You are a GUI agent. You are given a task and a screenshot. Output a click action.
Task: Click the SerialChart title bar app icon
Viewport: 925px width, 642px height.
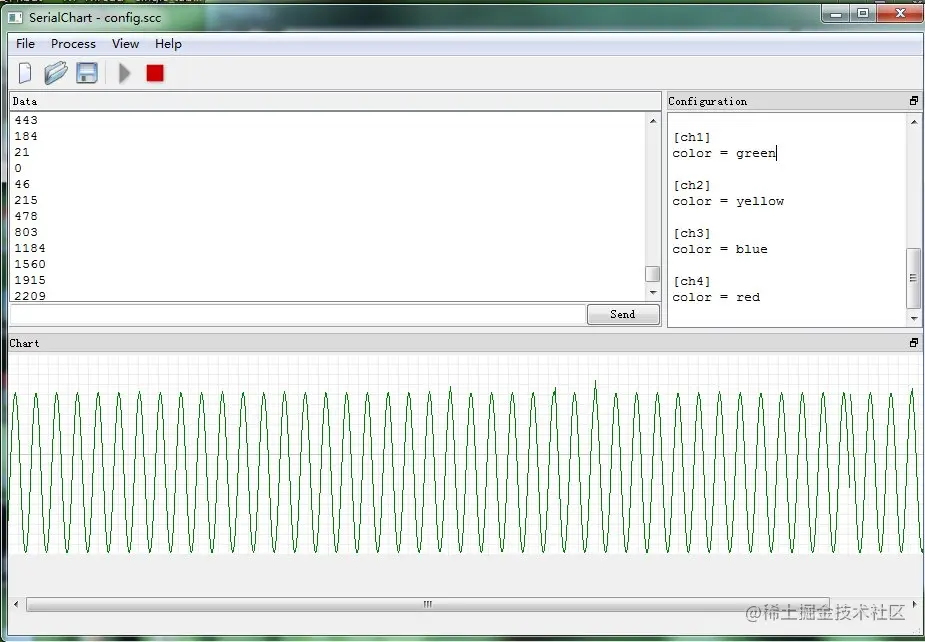point(15,18)
